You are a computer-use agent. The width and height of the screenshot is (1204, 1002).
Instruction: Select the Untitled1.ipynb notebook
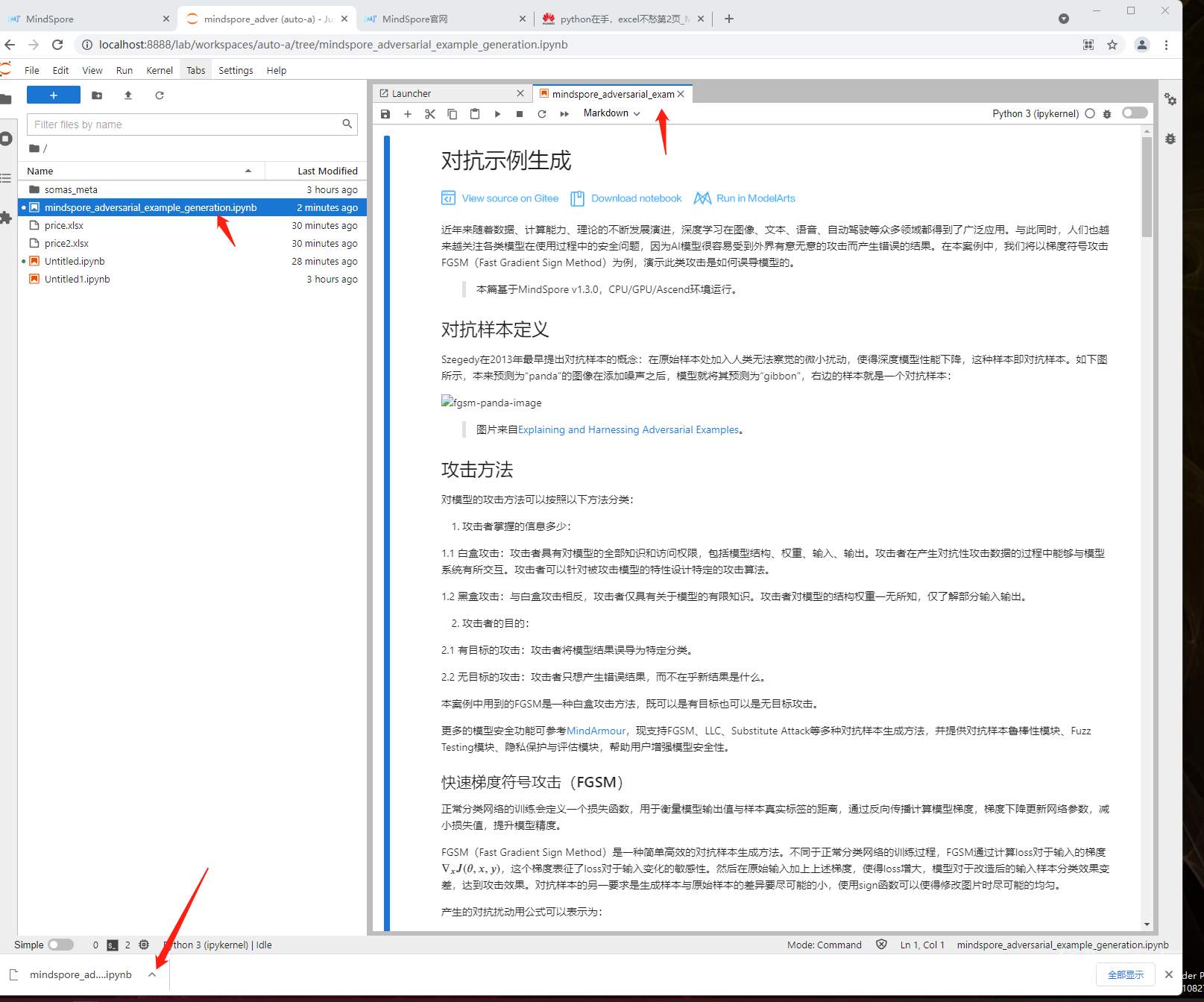coord(192,279)
